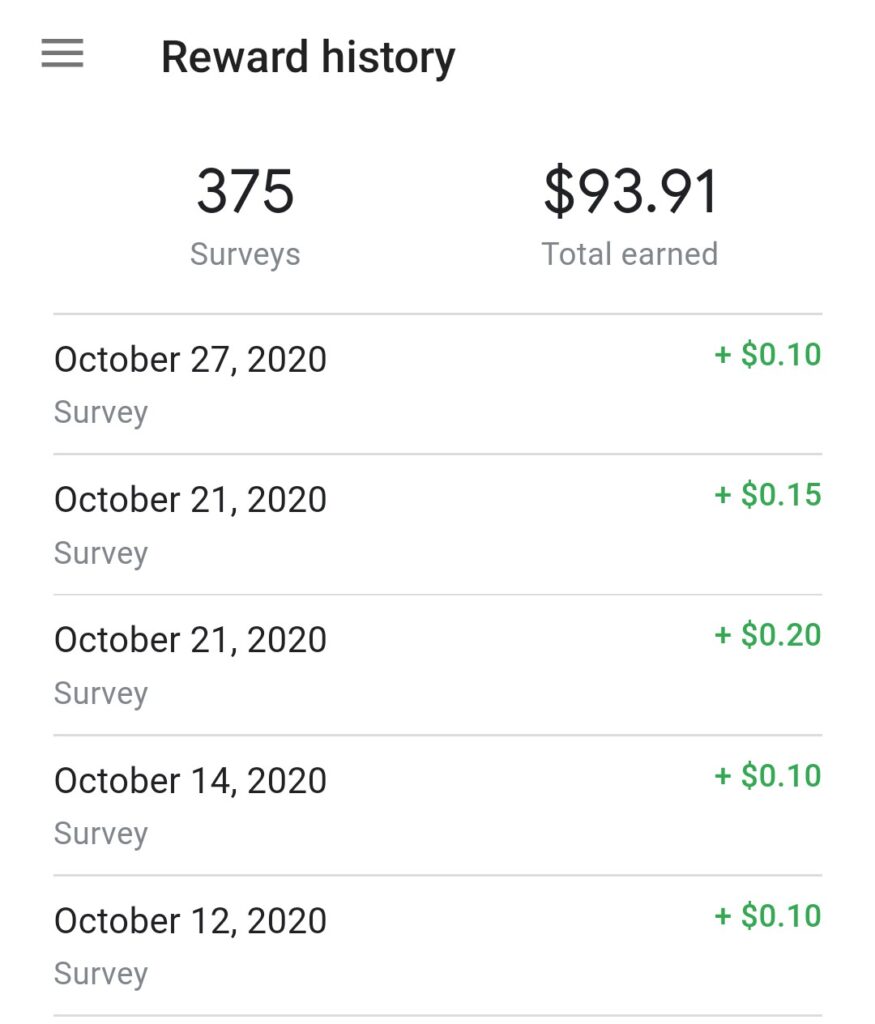This screenshot has height=1024, width=875.
Task: Open the hamburger navigation menu
Action: click(x=62, y=54)
